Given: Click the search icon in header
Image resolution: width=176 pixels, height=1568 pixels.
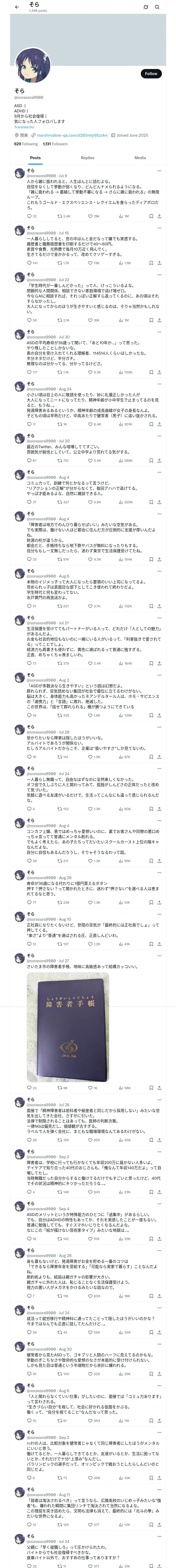Looking at the screenshot, I should coord(157,7).
